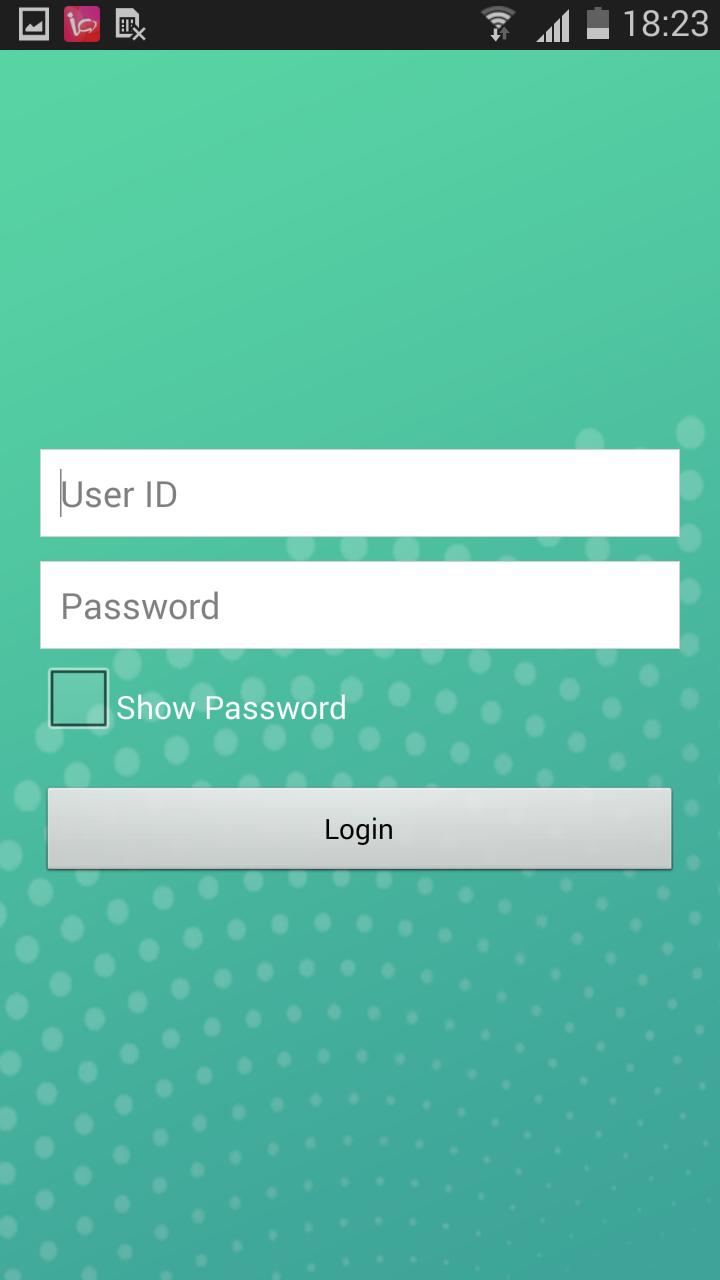
Task: Click the User ID placeholder text
Action: 119,494
